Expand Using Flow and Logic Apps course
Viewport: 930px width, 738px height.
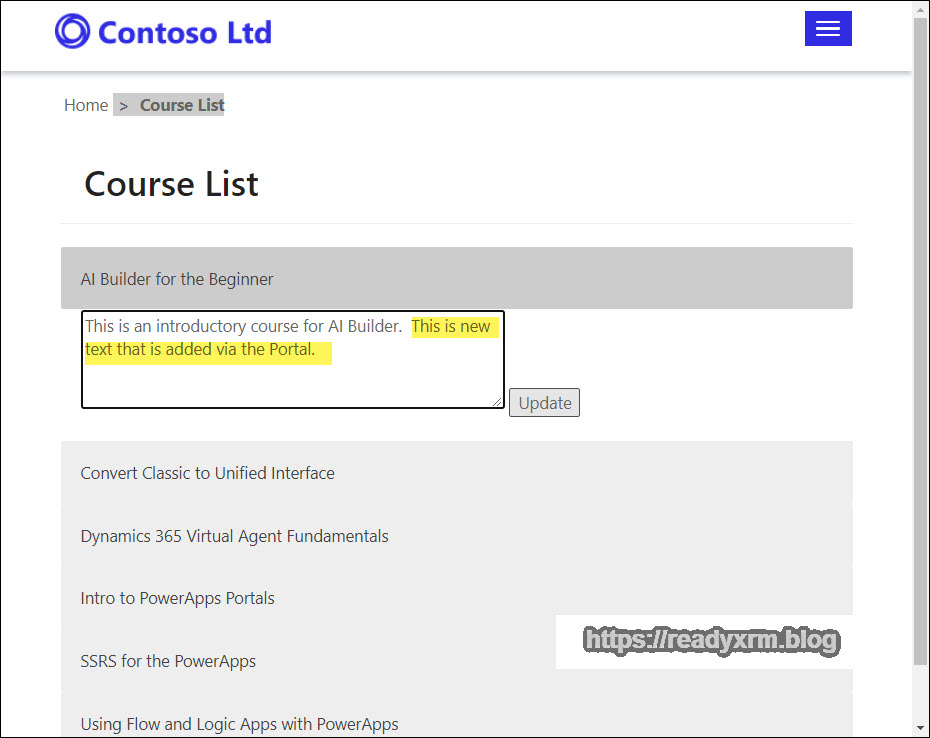239,724
